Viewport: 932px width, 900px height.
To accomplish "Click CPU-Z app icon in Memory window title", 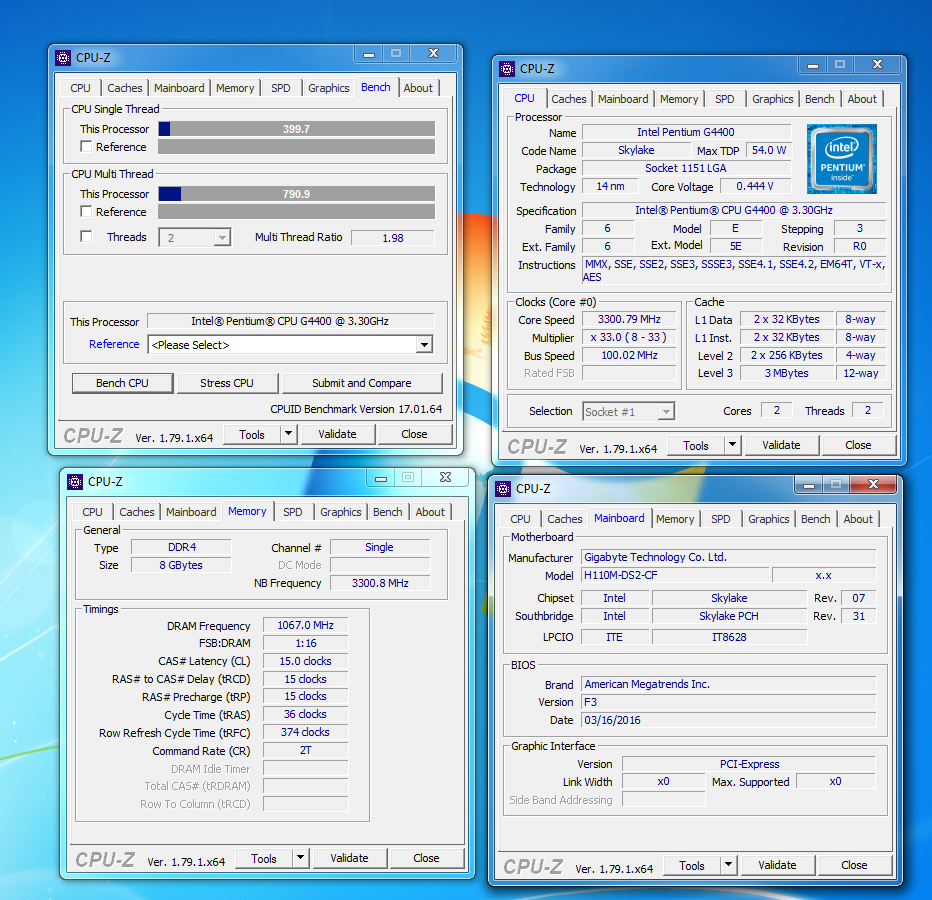I will click(x=74, y=482).
